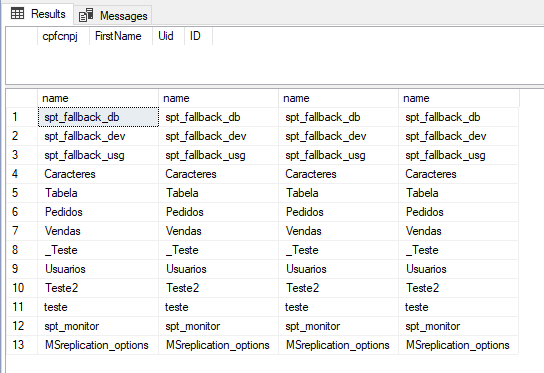
Task: Click spt_monitor cell in fourth name column
Action: 459,326
